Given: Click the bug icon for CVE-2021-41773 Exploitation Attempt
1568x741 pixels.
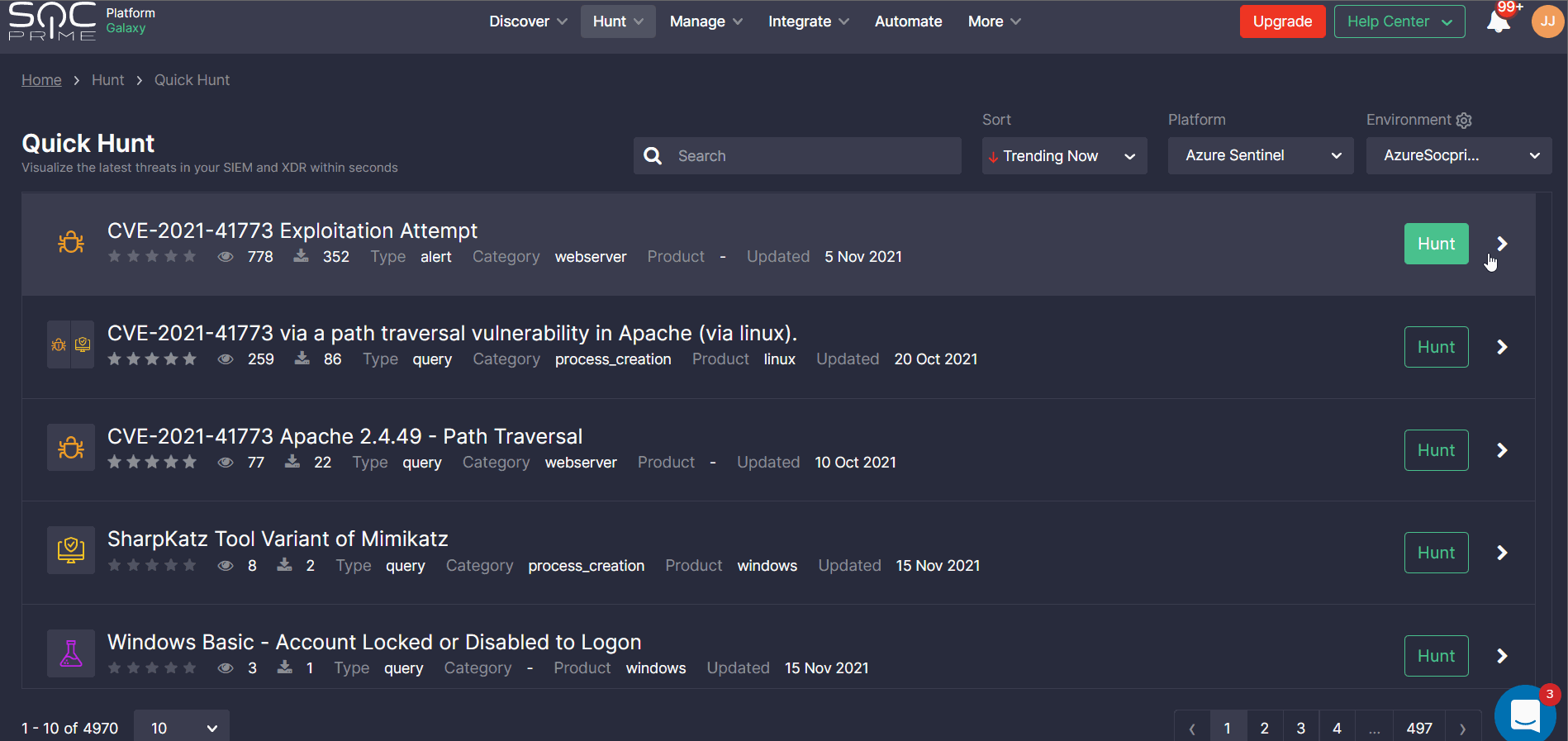Looking at the screenshot, I should tap(71, 242).
